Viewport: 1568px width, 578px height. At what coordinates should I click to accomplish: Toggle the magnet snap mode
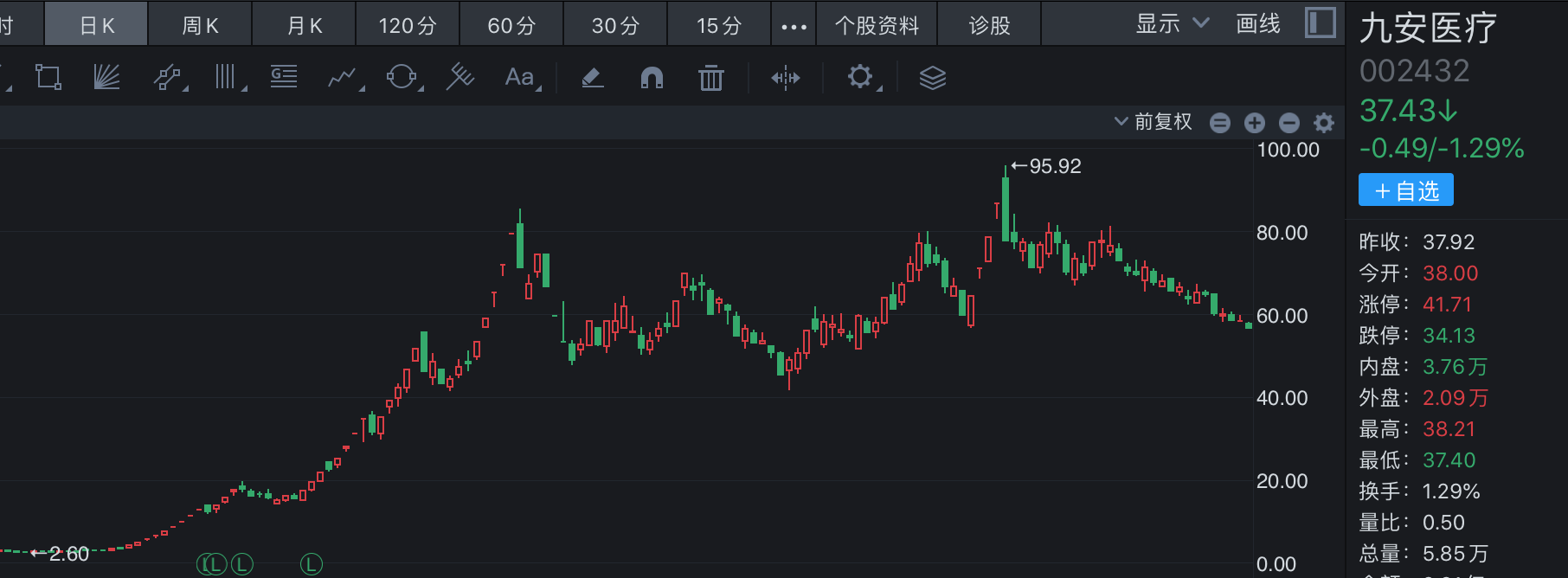[x=652, y=78]
